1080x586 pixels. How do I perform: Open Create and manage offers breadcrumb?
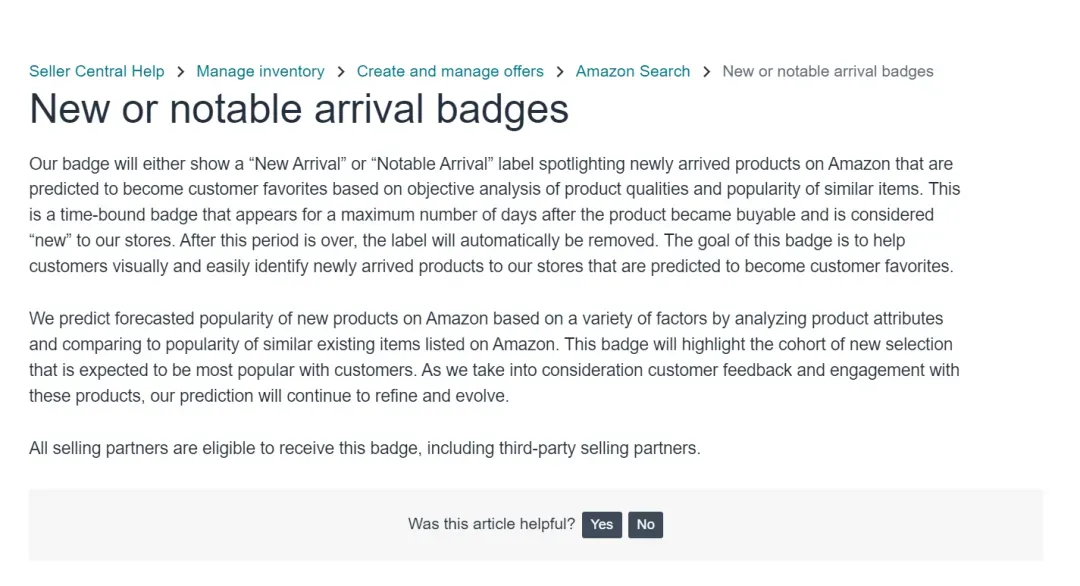(x=450, y=71)
